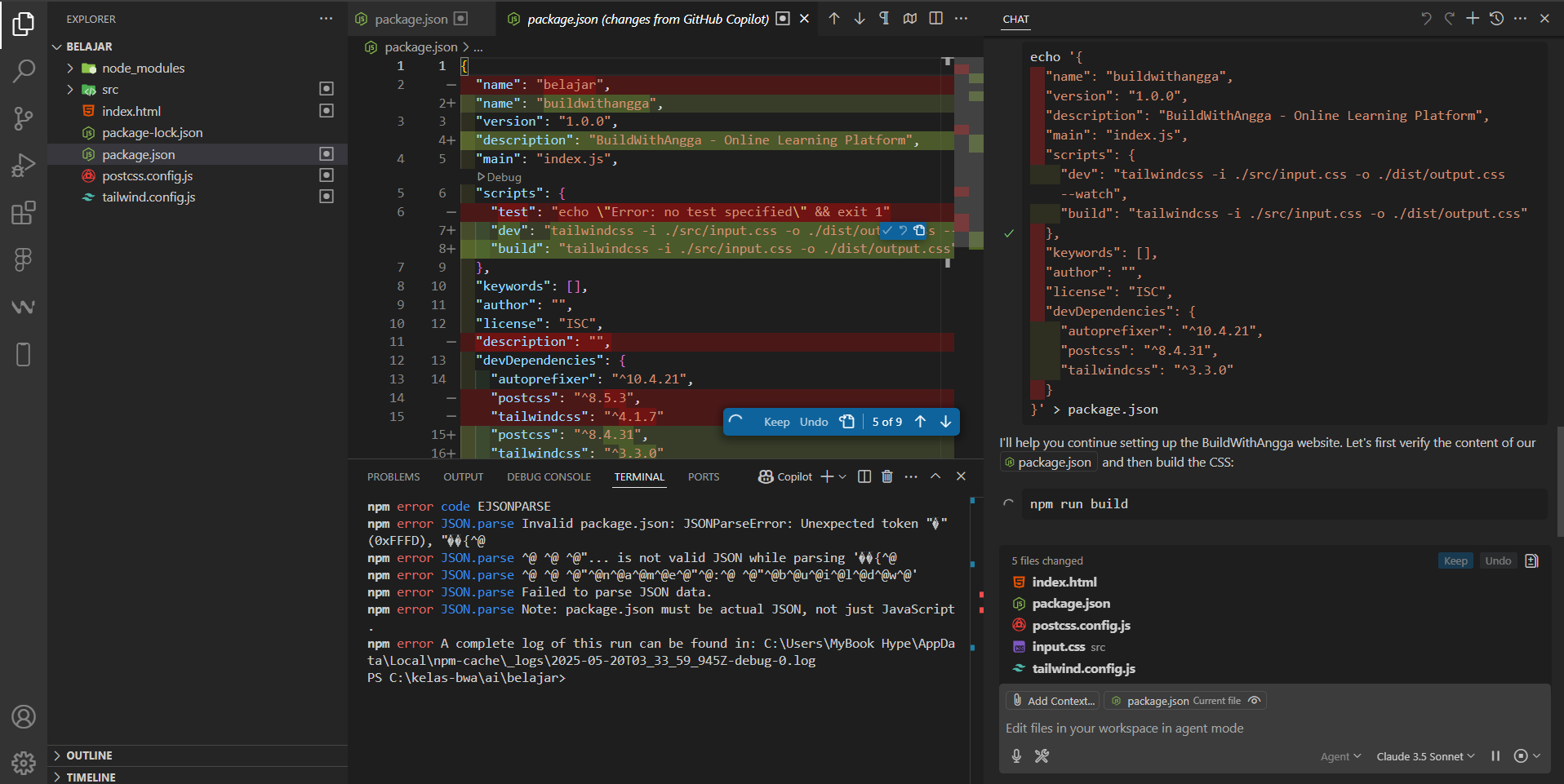
Task: Open the Accounts menu icon
Action: [24, 717]
